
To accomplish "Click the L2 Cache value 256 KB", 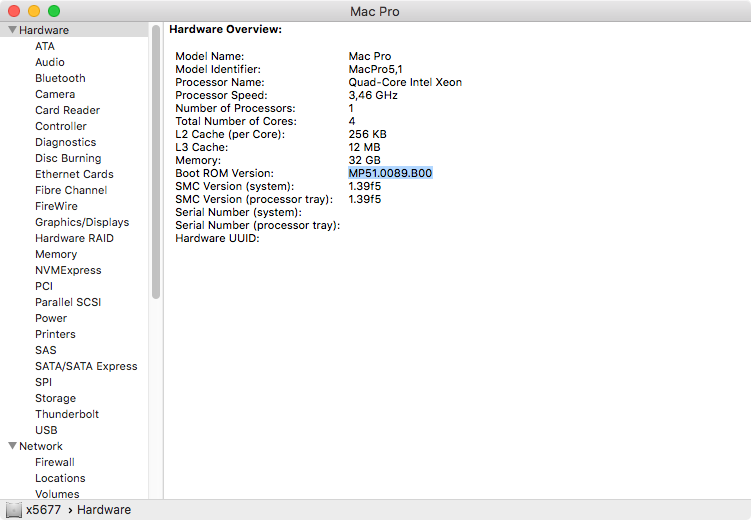I will (367, 134).
